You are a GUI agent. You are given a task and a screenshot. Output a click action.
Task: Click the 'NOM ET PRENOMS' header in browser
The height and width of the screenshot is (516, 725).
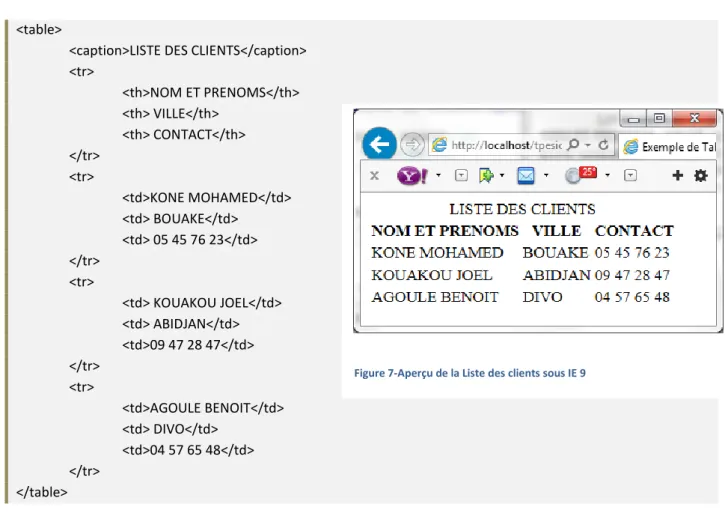pos(445,231)
